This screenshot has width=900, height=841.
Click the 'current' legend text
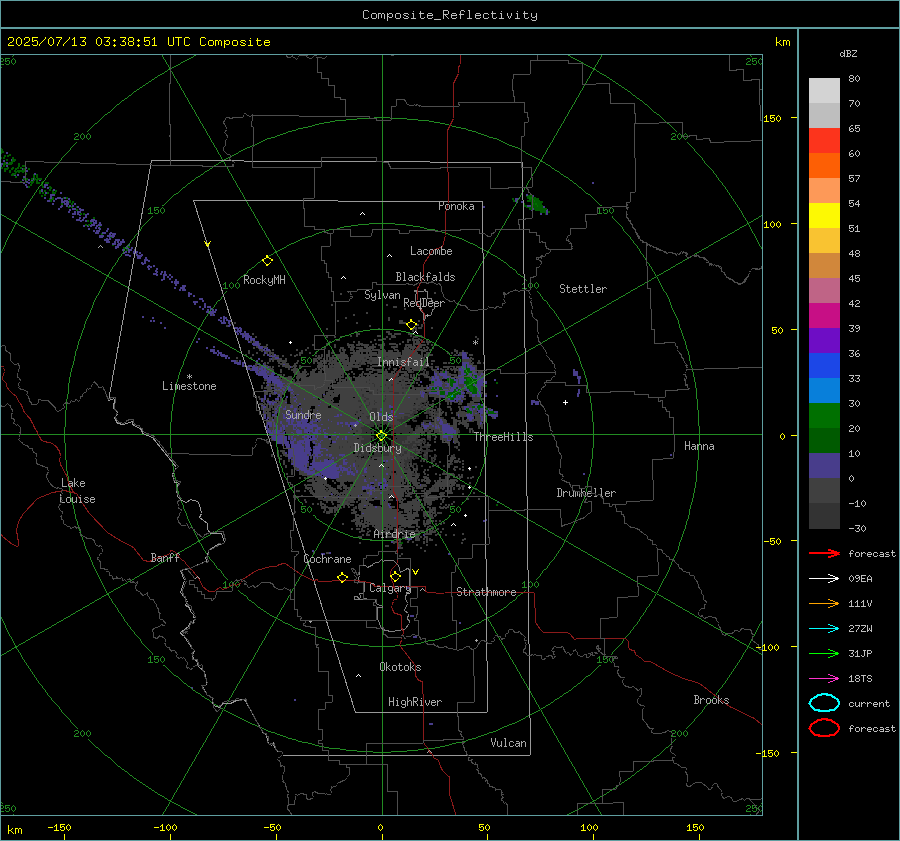coord(869,704)
